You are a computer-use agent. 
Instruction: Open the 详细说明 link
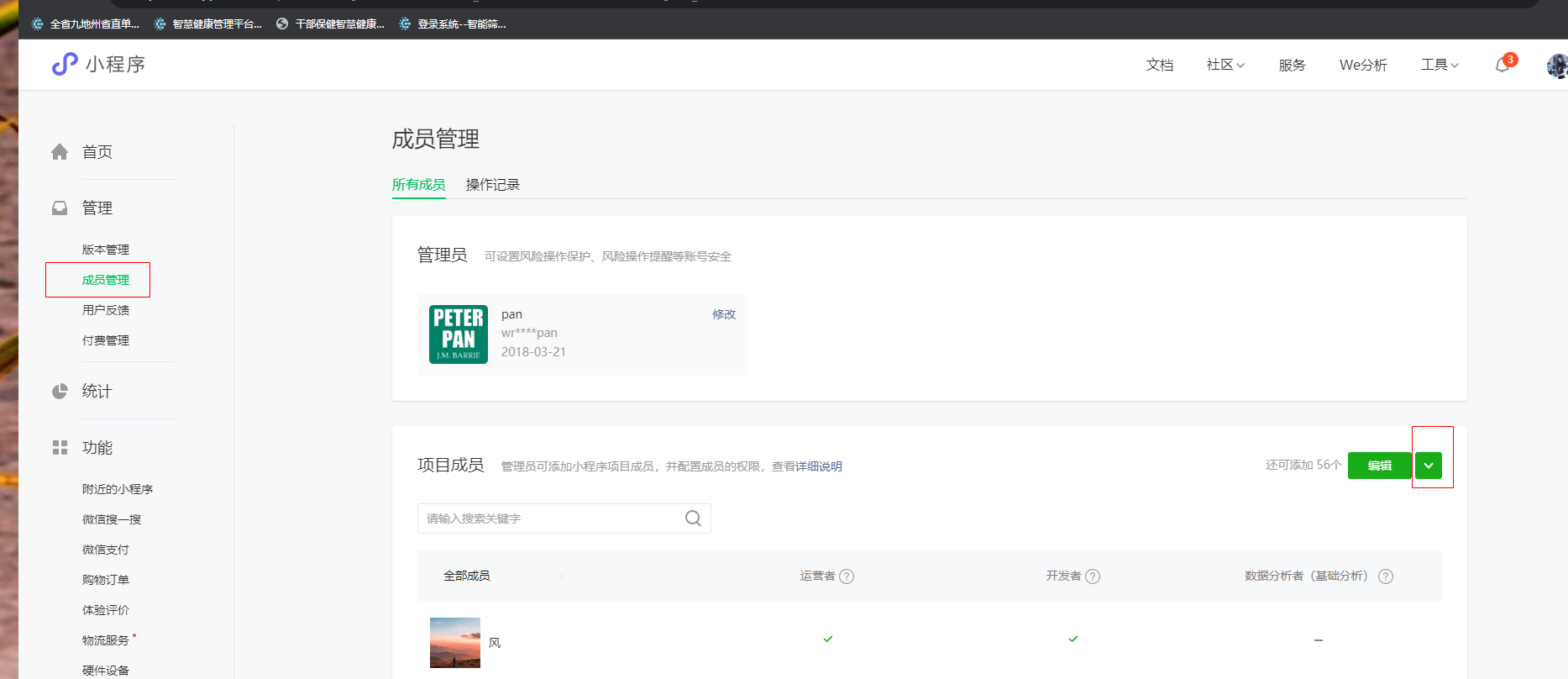[818, 466]
